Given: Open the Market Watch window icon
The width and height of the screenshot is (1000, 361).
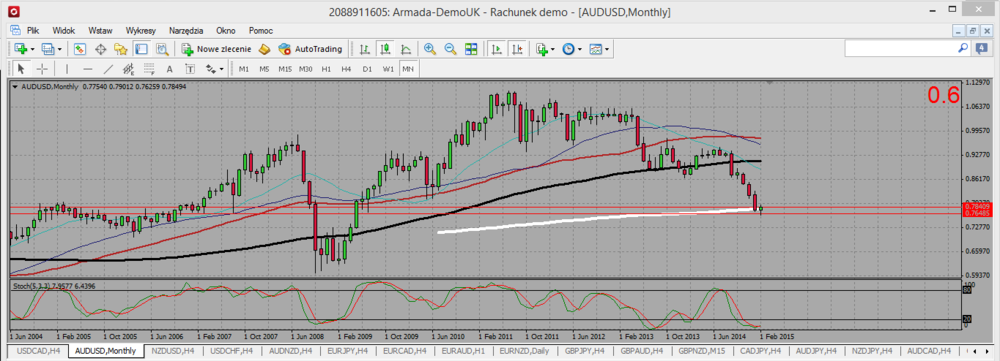Looking at the screenshot, I should pyautogui.click(x=80, y=48).
